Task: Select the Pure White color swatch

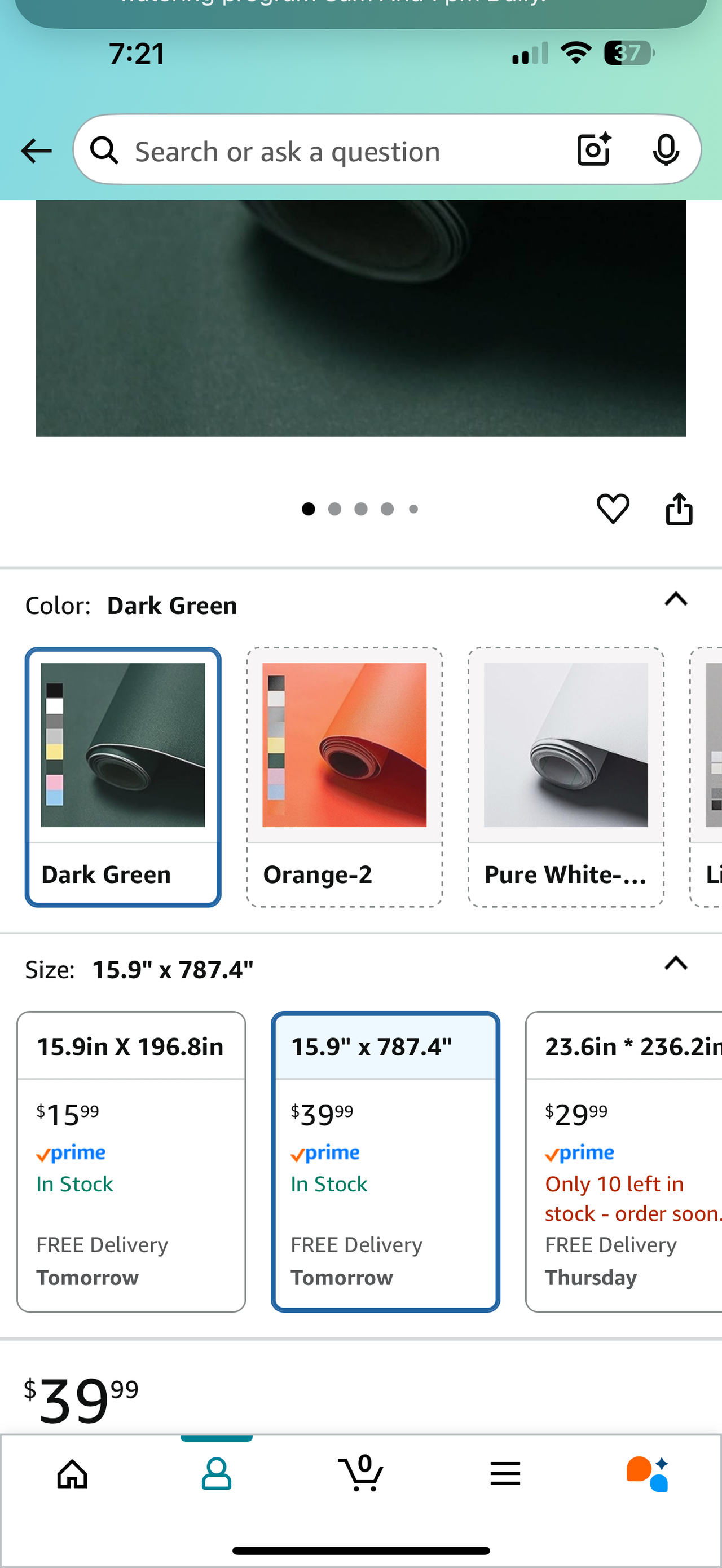Action: point(566,777)
